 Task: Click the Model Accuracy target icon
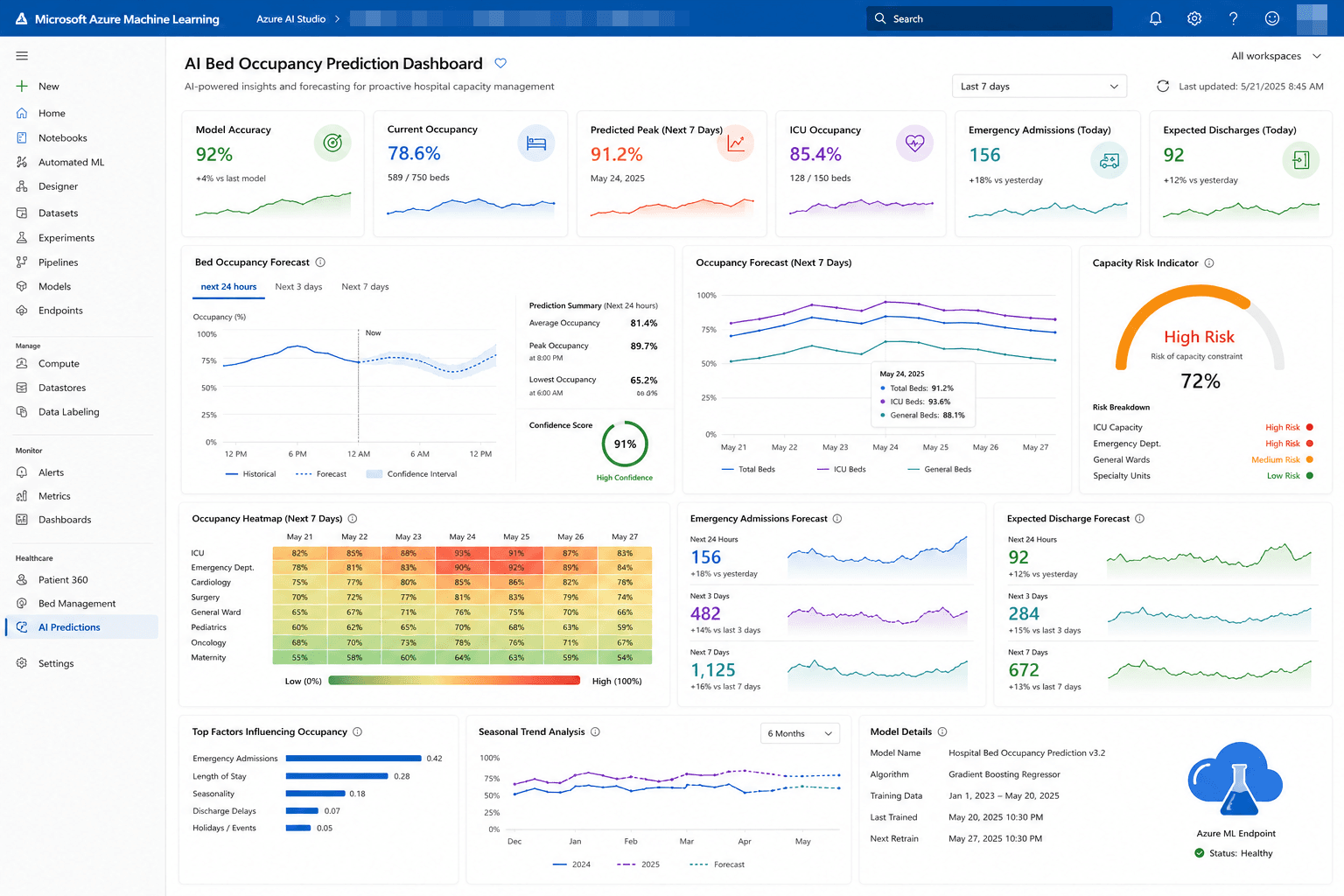[x=332, y=143]
